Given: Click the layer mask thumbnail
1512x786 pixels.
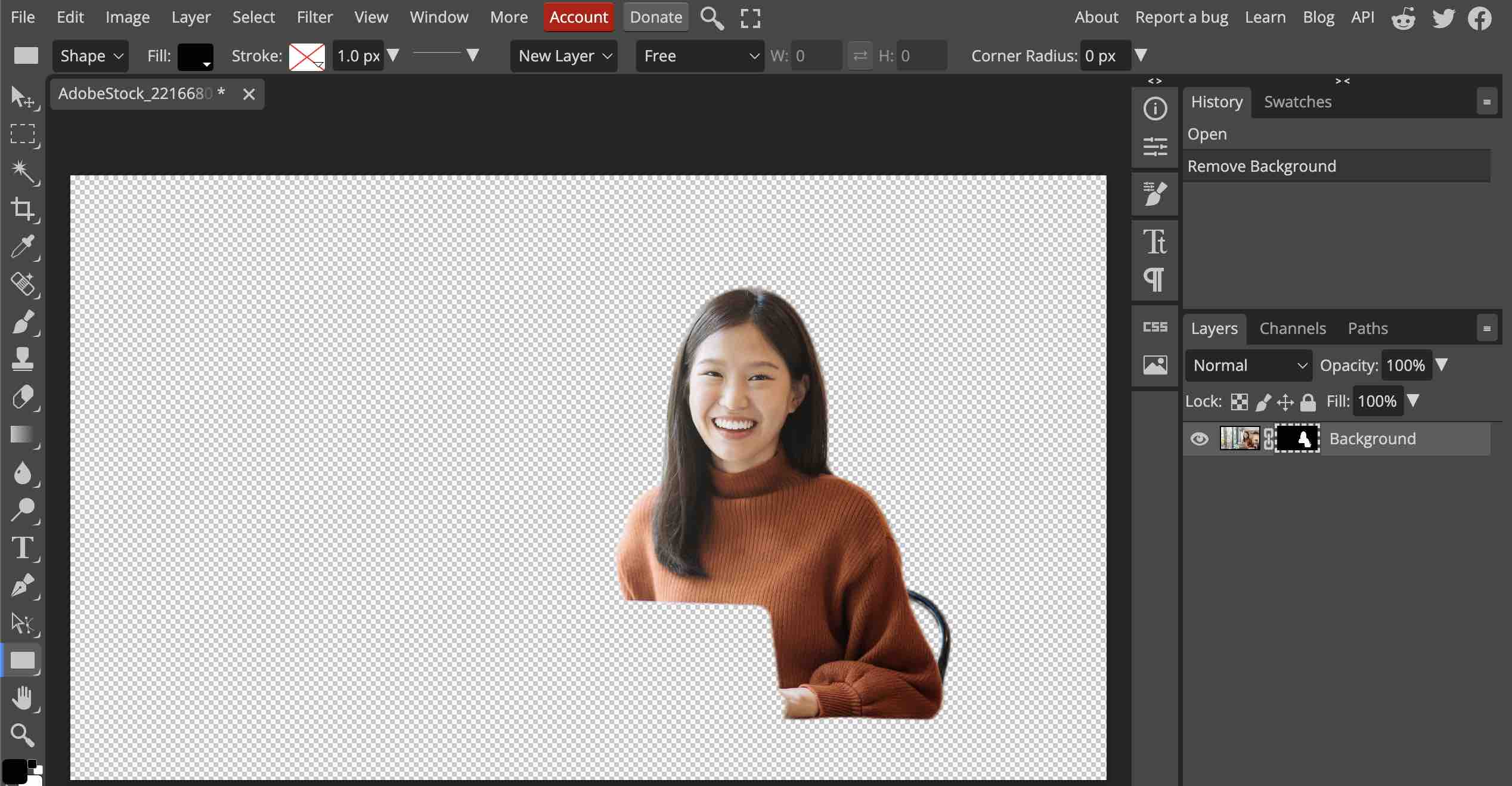Looking at the screenshot, I should (x=1297, y=439).
